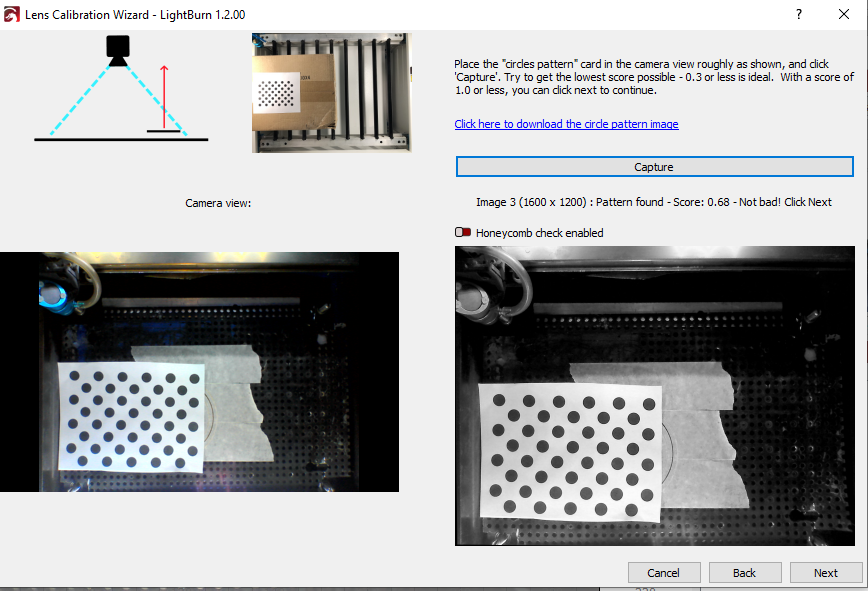Screen dimensions: 868x591
Task: Click the grayscale captured image preview
Action: 655,396
